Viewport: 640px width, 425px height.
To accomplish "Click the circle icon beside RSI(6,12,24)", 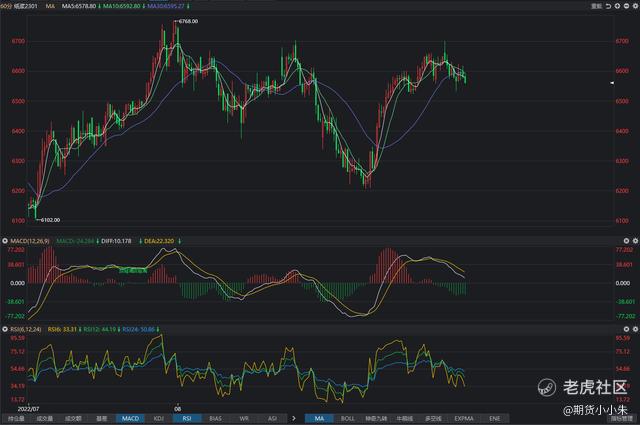I will pyautogui.click(x=5, y=327).
